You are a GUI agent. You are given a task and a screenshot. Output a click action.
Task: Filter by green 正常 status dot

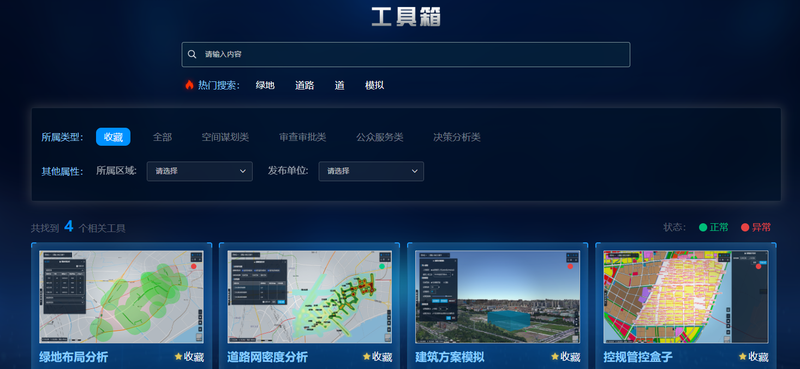pyautogui.click(x=703, y=228)
